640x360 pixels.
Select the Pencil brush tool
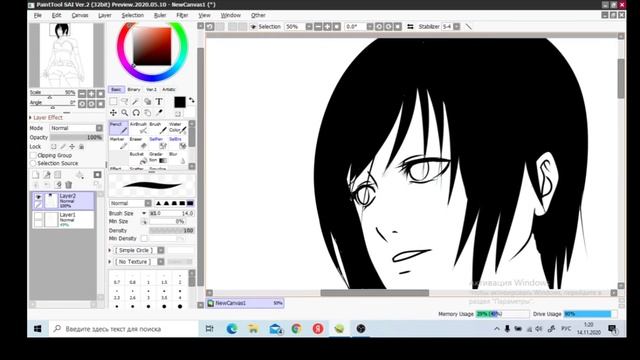click(x=119, y=128)
